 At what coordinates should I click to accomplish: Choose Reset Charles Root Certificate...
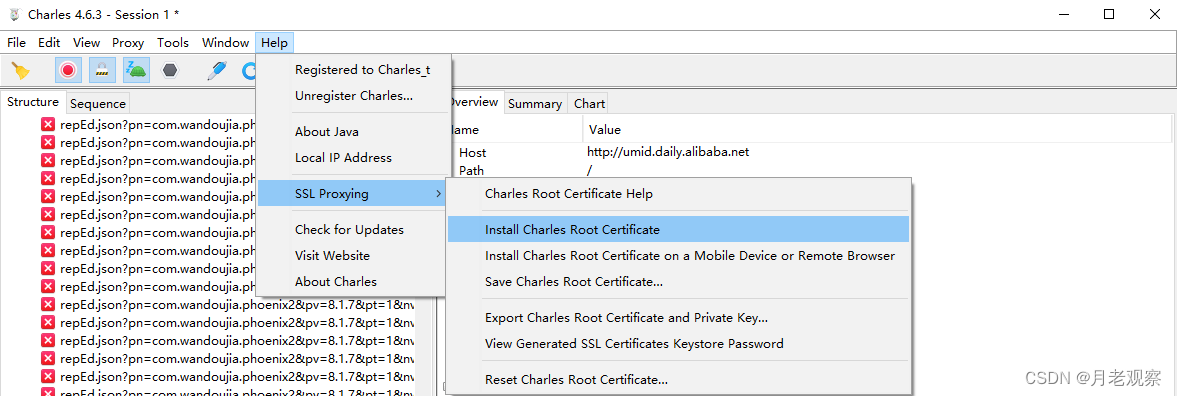click(679, 380)
